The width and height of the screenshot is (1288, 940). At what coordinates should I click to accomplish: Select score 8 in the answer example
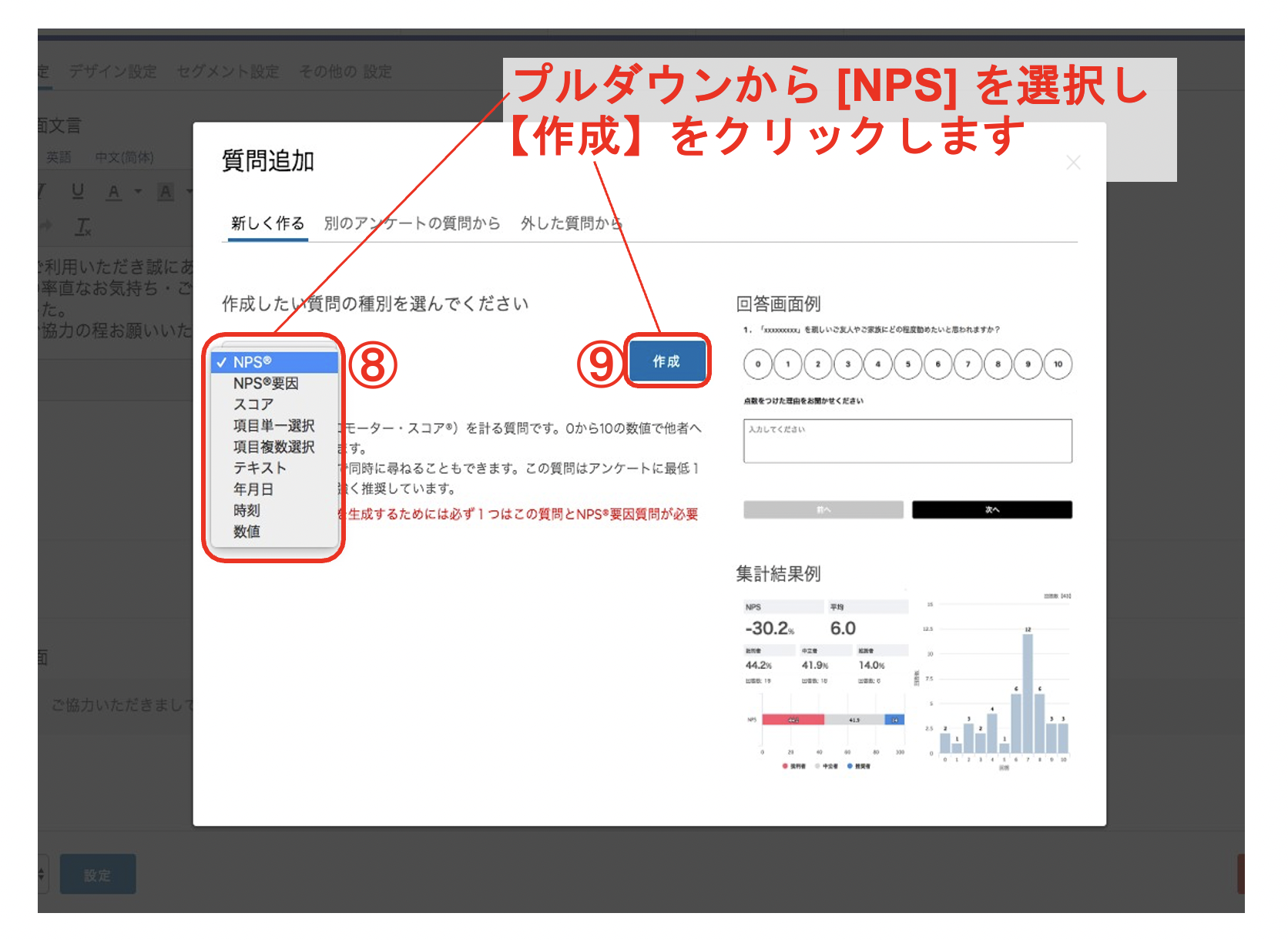[998, 364]
